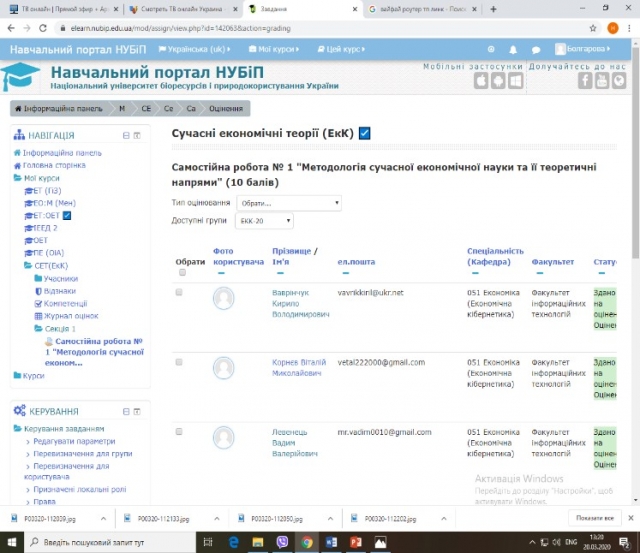Open the notifications bell icon

tap(512, 49)
